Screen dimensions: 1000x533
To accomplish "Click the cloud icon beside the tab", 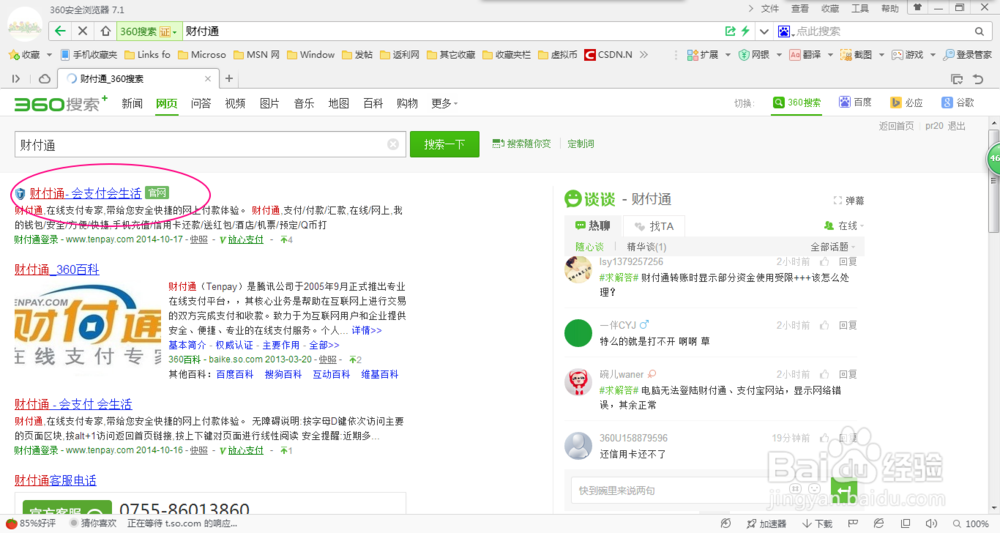I will tap(45, 78).
